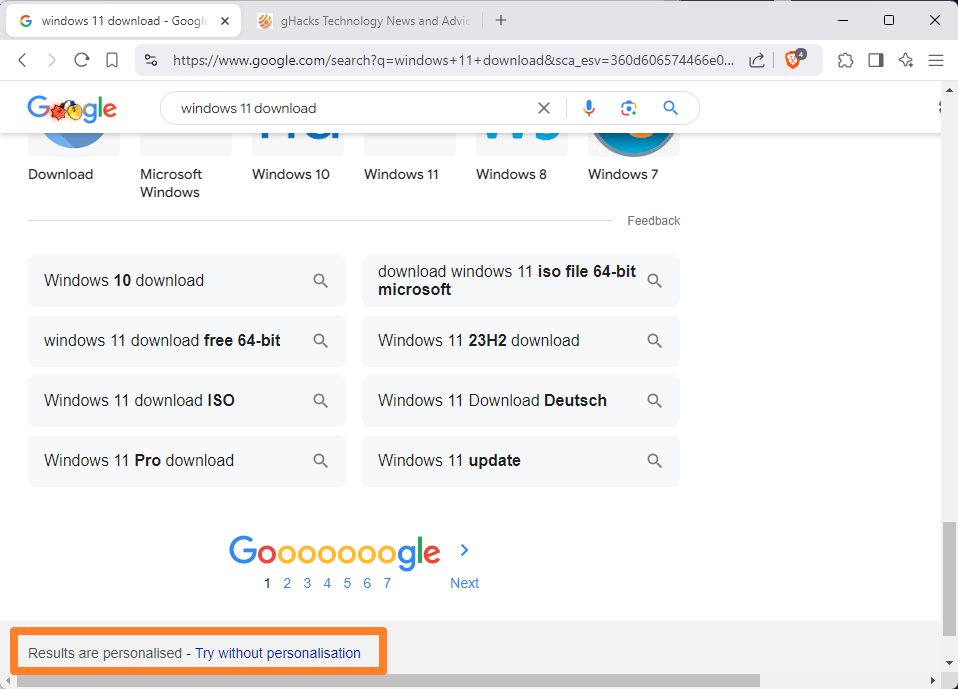Go to results page 2
Image resolution: width=958 pixels, height=689 pixels.
tap(287, 583)
